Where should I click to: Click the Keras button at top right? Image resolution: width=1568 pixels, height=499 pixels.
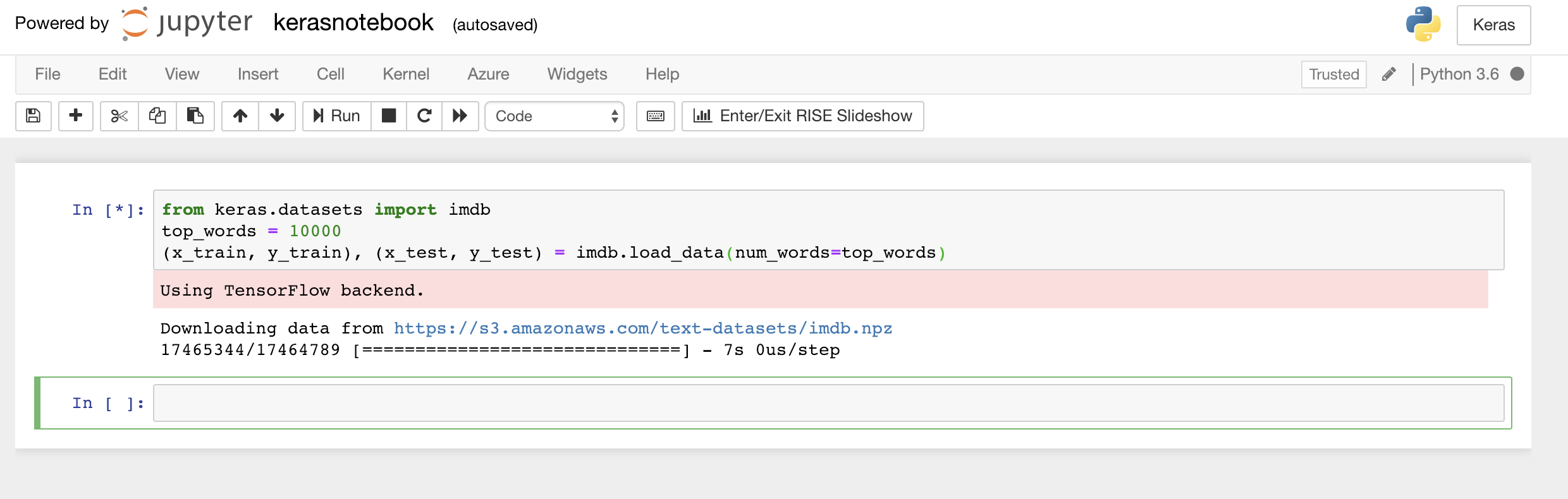(x=1494, y=25)
